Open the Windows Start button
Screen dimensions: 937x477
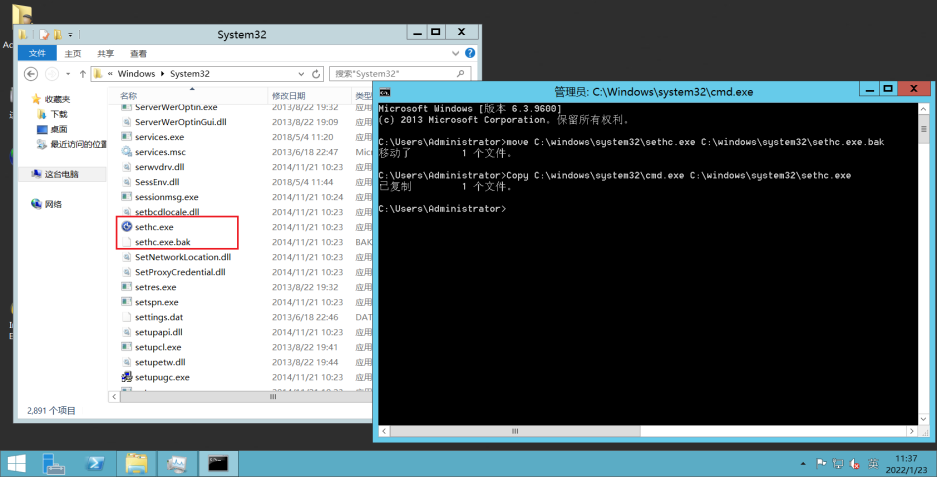17,463
